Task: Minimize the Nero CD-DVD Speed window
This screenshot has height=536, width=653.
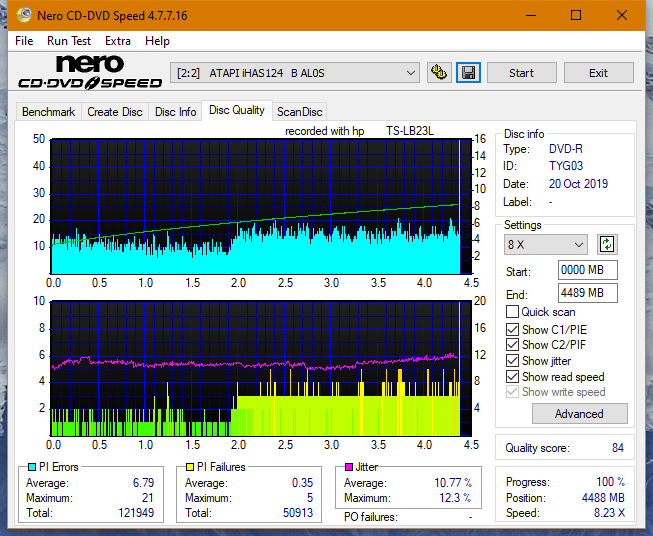Action: coord(531,15)
